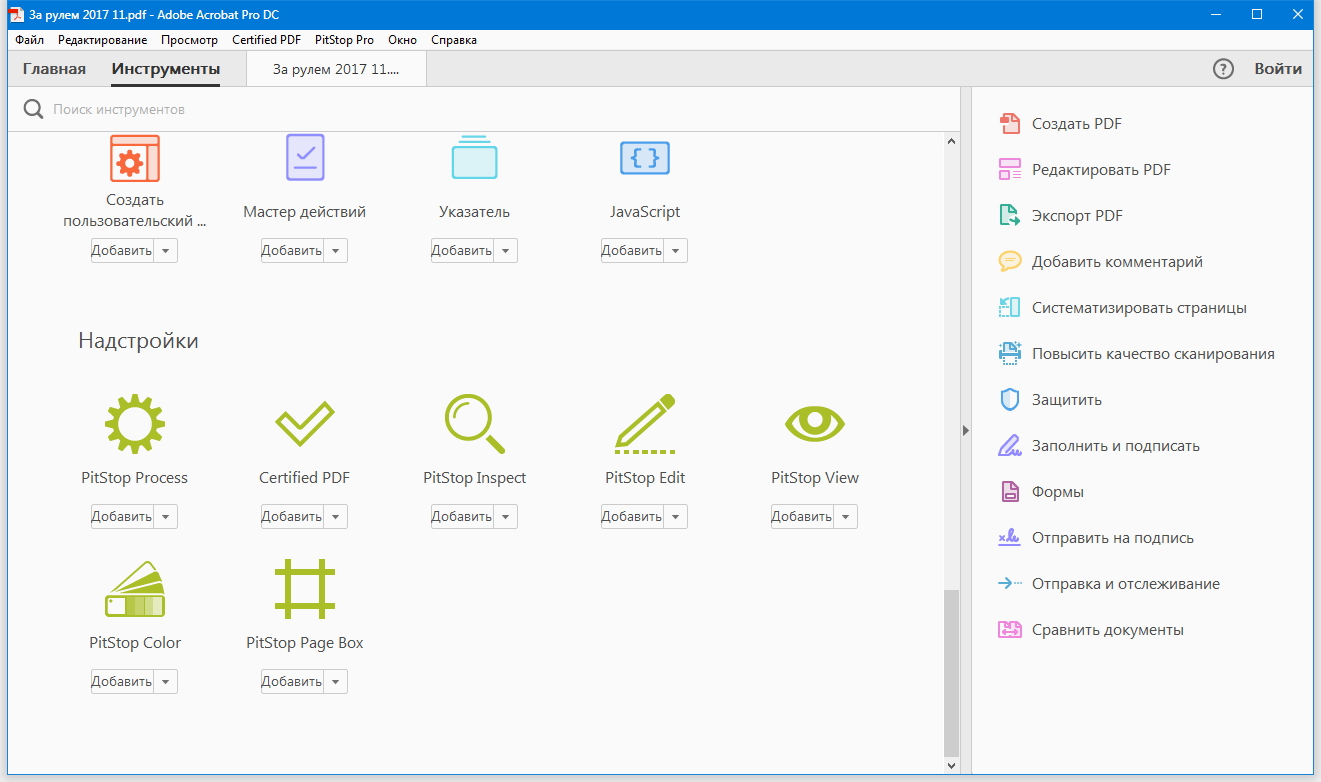Select the Защитить shield shortcut
1321x782 pixels.
coord(1050,400)
